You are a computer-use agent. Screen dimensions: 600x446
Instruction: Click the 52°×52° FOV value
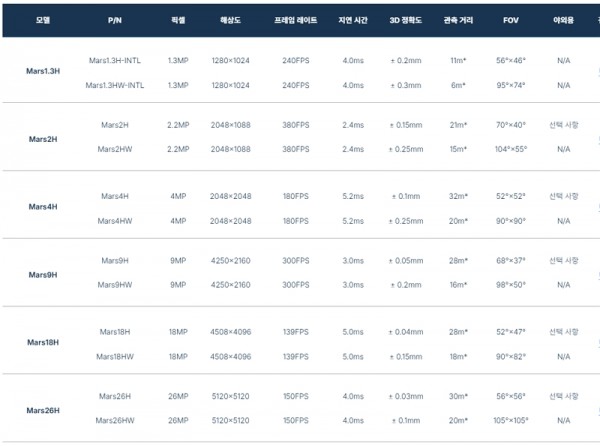(x=511, y=196)
